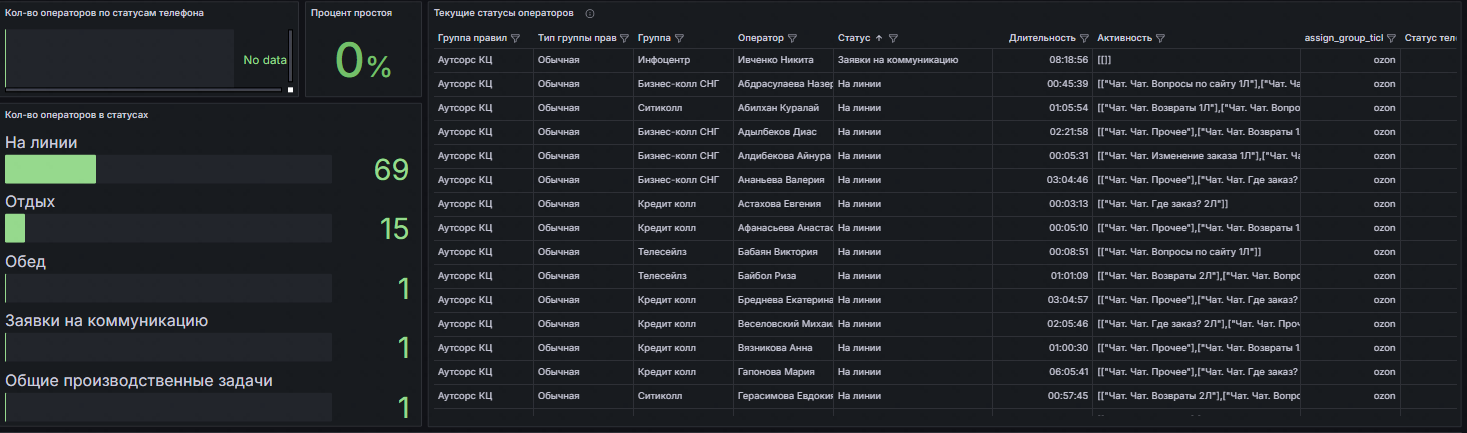Show info for Текущие статусы операторов panel
1467x433 pixels.
point(590,14)
